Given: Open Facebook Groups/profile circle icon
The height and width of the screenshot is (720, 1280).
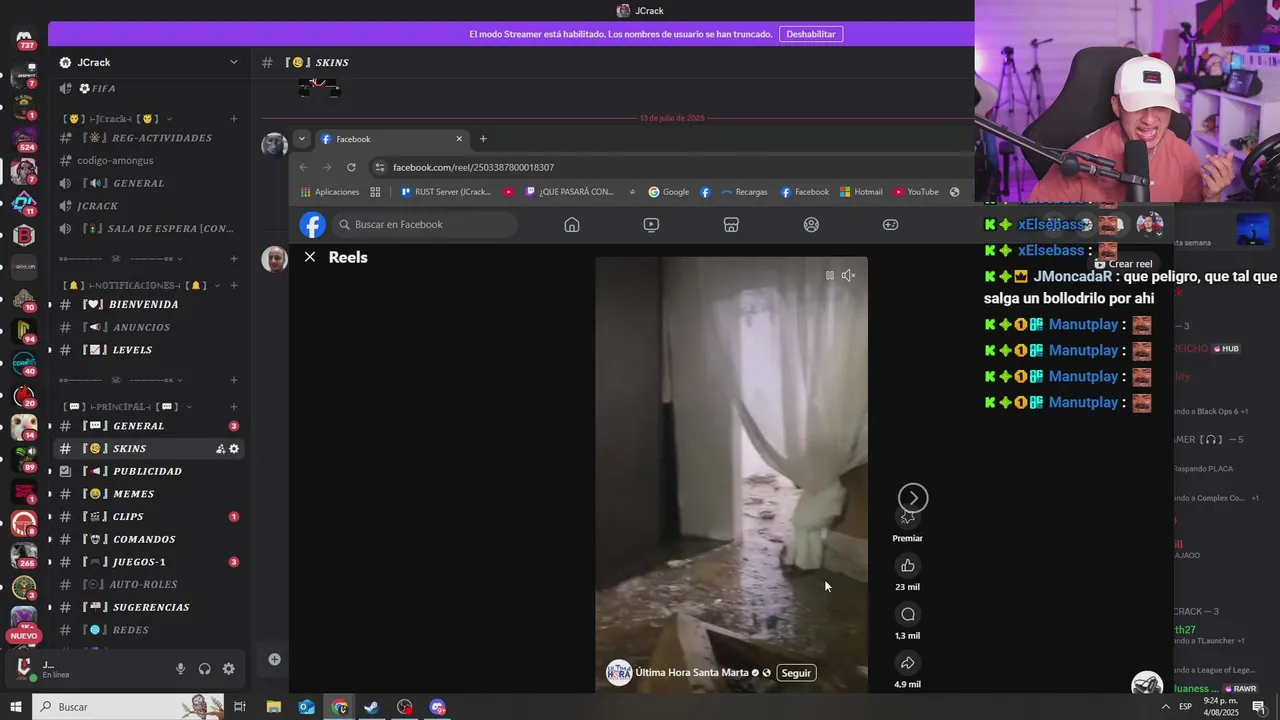Looking at the screenshot, I should point(811,225).
